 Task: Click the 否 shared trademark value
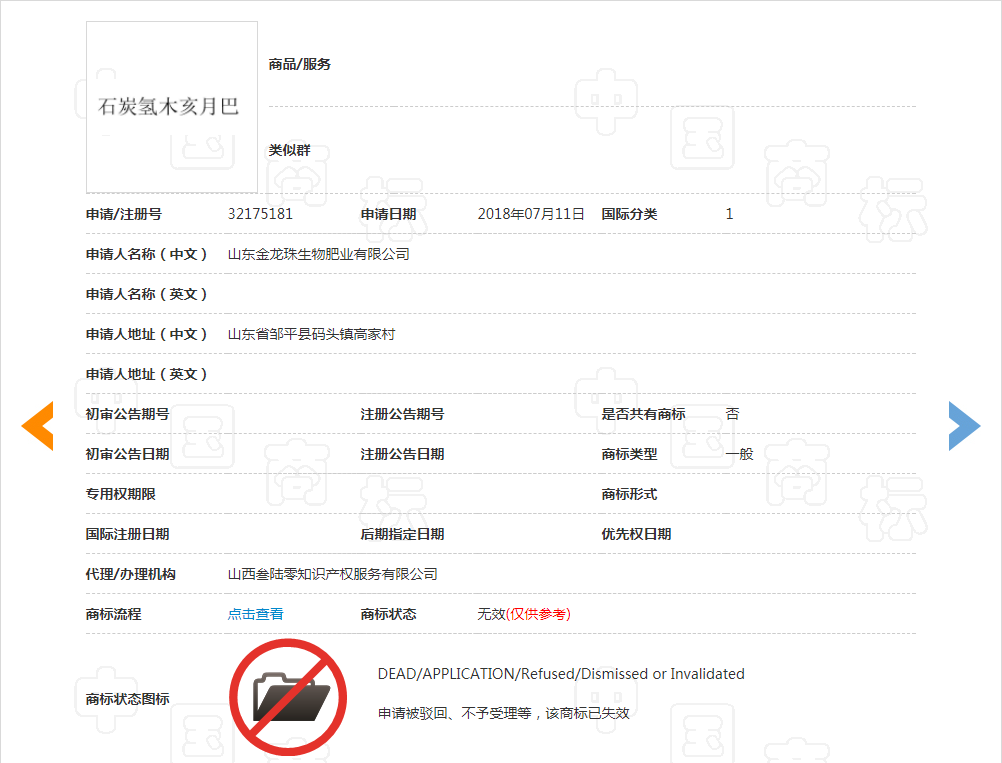tap(732, 414)
